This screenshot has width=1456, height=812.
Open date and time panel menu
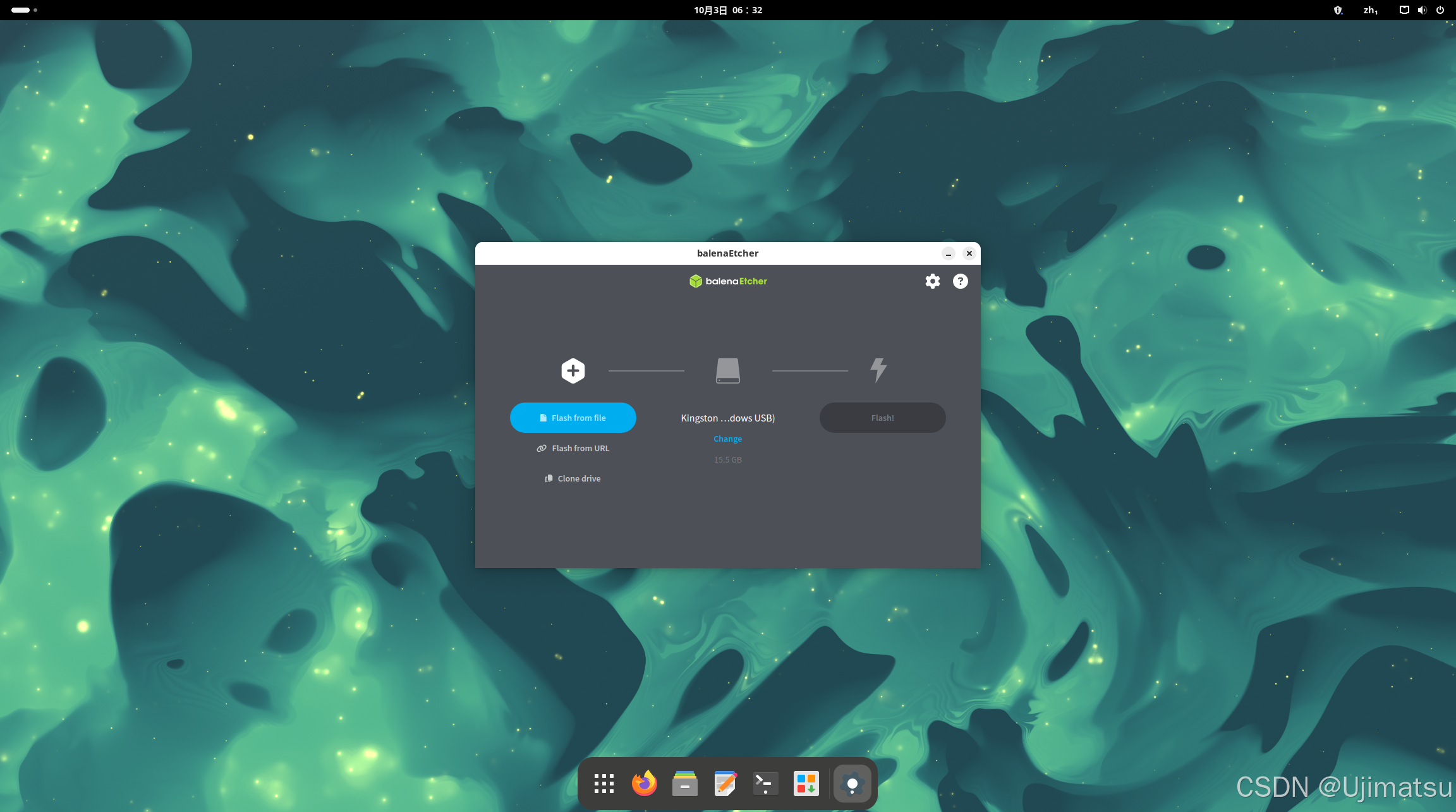point(728,10)
